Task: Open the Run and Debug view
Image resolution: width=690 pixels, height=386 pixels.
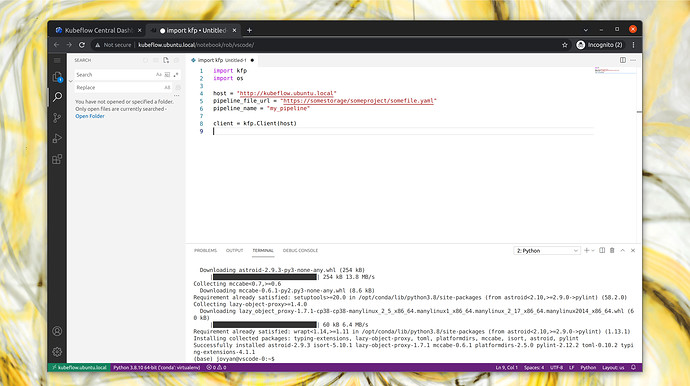Action: tap(57, 138)
